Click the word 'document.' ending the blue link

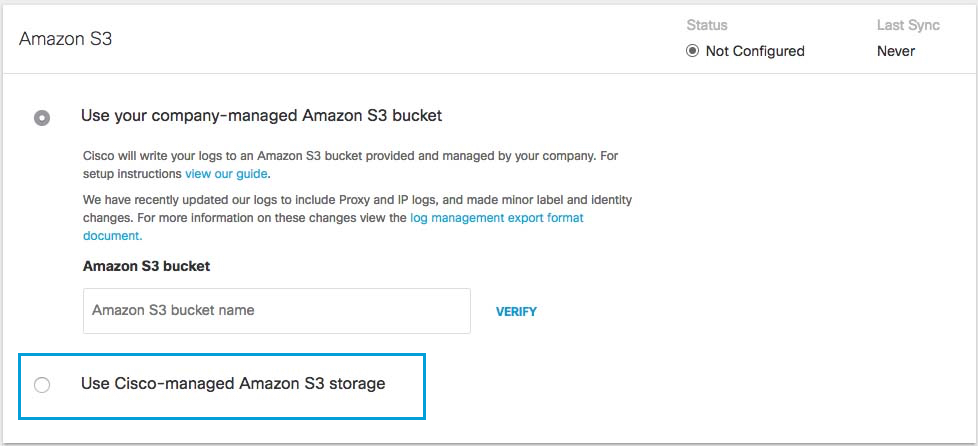pyautogui.click(x=112, y=236)
